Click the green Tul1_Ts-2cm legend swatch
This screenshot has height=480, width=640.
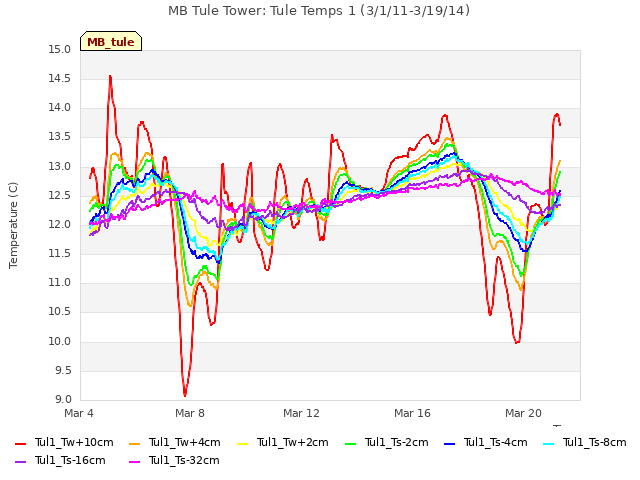pyautogui.click(x=350, y=444)
